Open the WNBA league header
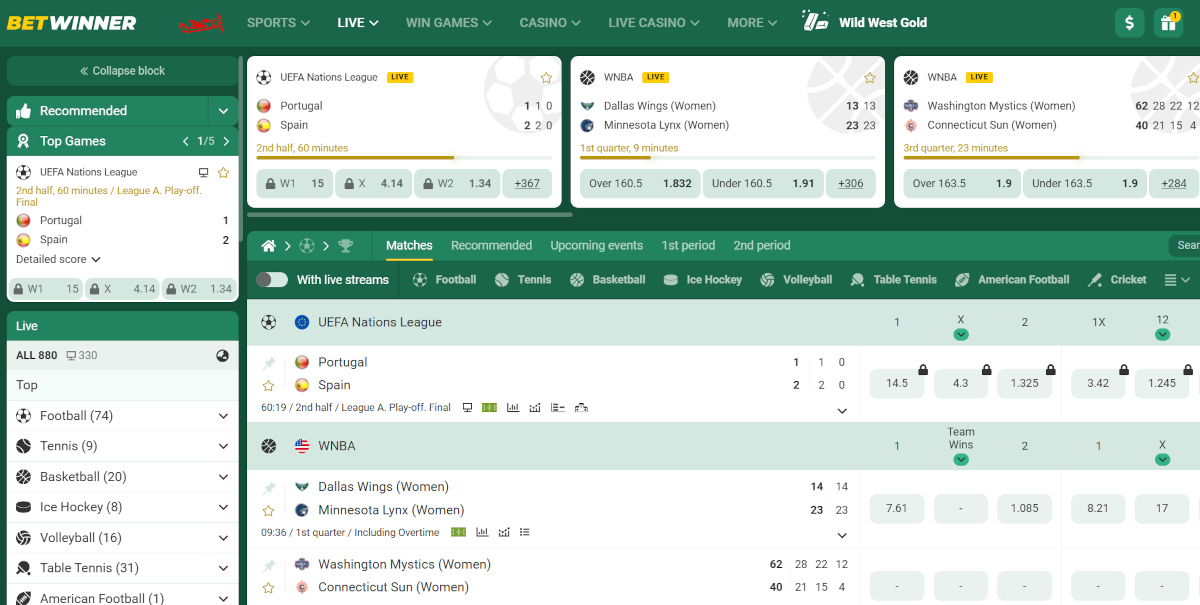1200x605 pixels. [x=337, y=446]
